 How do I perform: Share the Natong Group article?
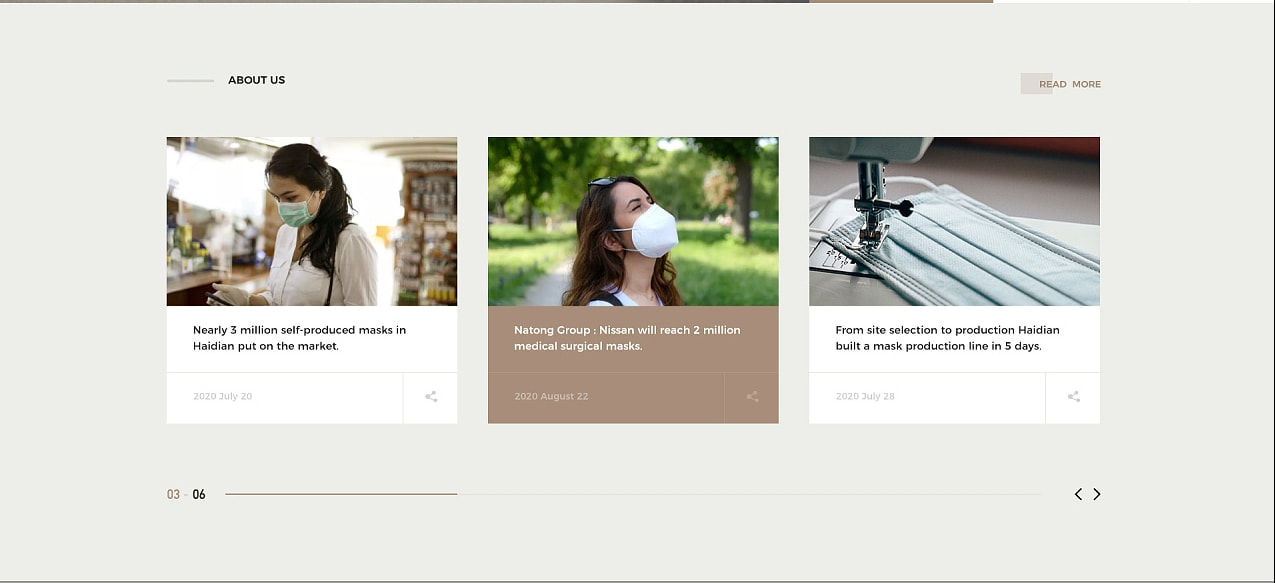coord(752,397)
